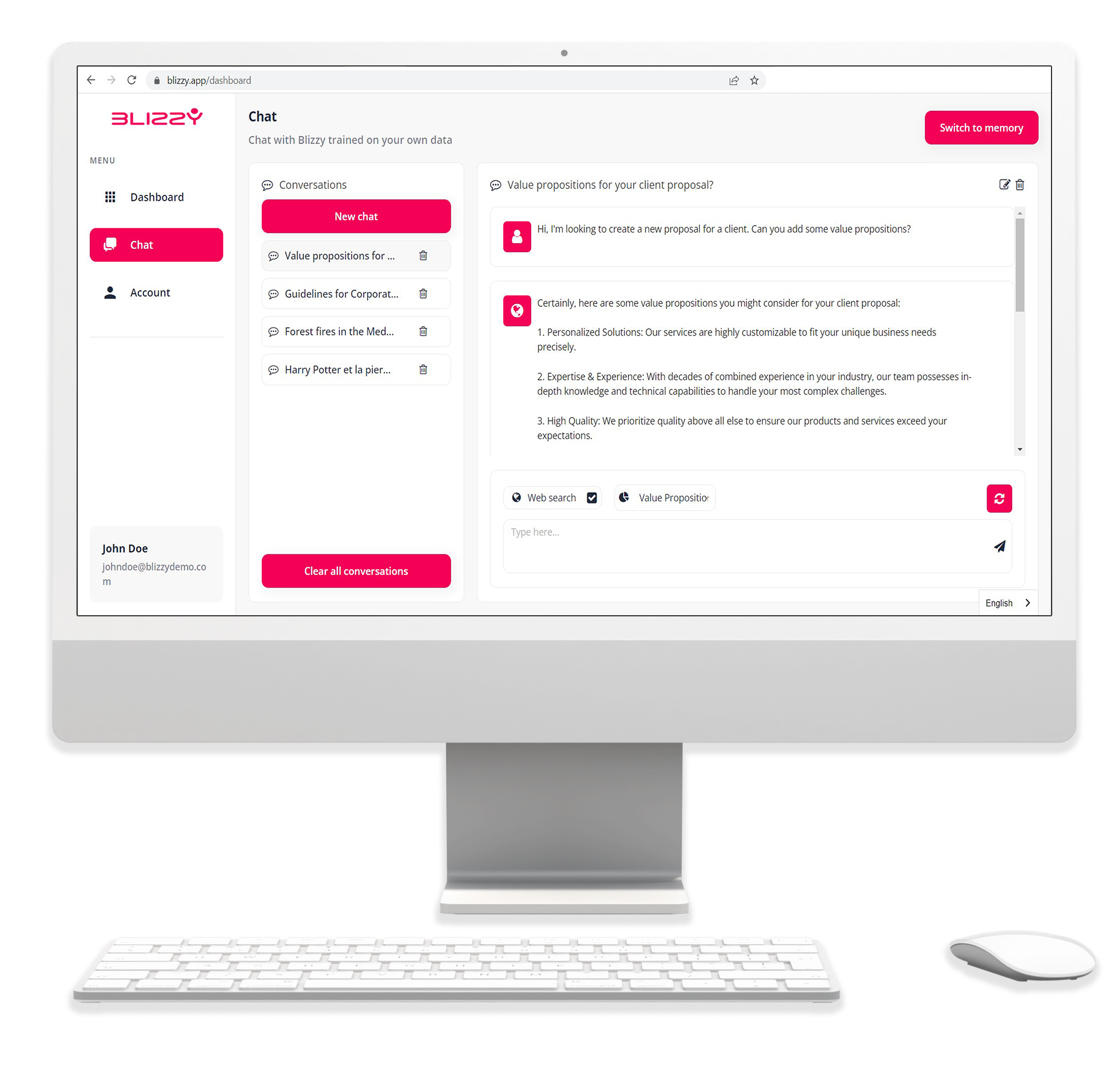Click the 'Switch to memory' button

(980, 127)
